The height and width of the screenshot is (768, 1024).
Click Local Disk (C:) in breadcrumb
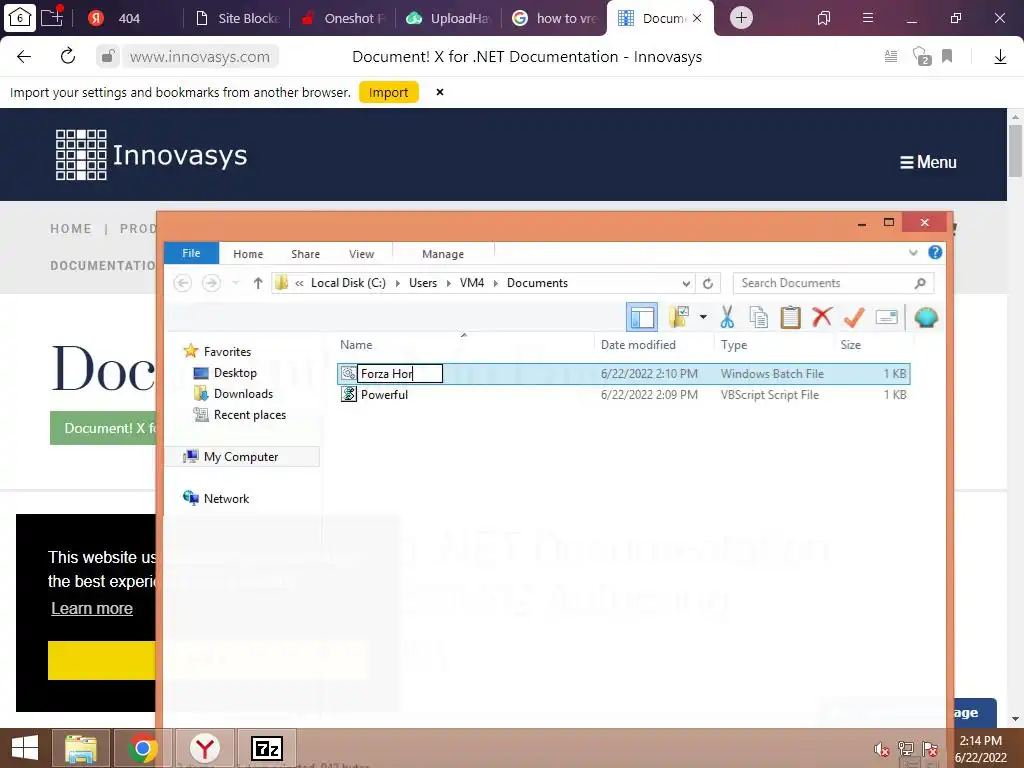(348, 283)
